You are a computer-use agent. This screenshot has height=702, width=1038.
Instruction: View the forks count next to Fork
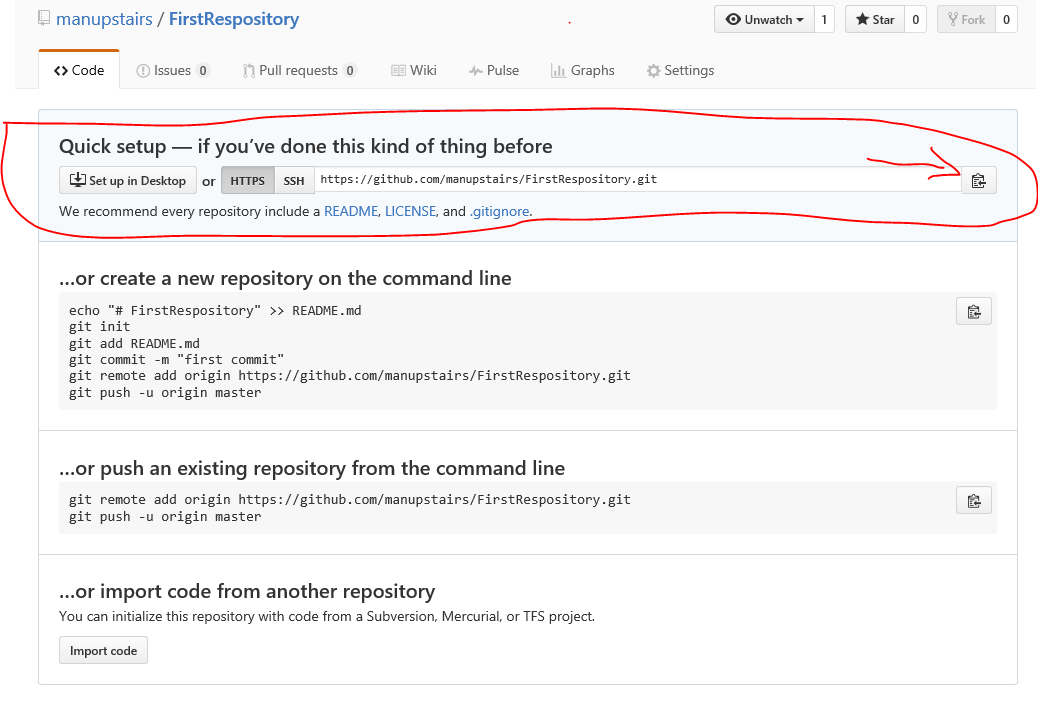(x=1006, y=19)
